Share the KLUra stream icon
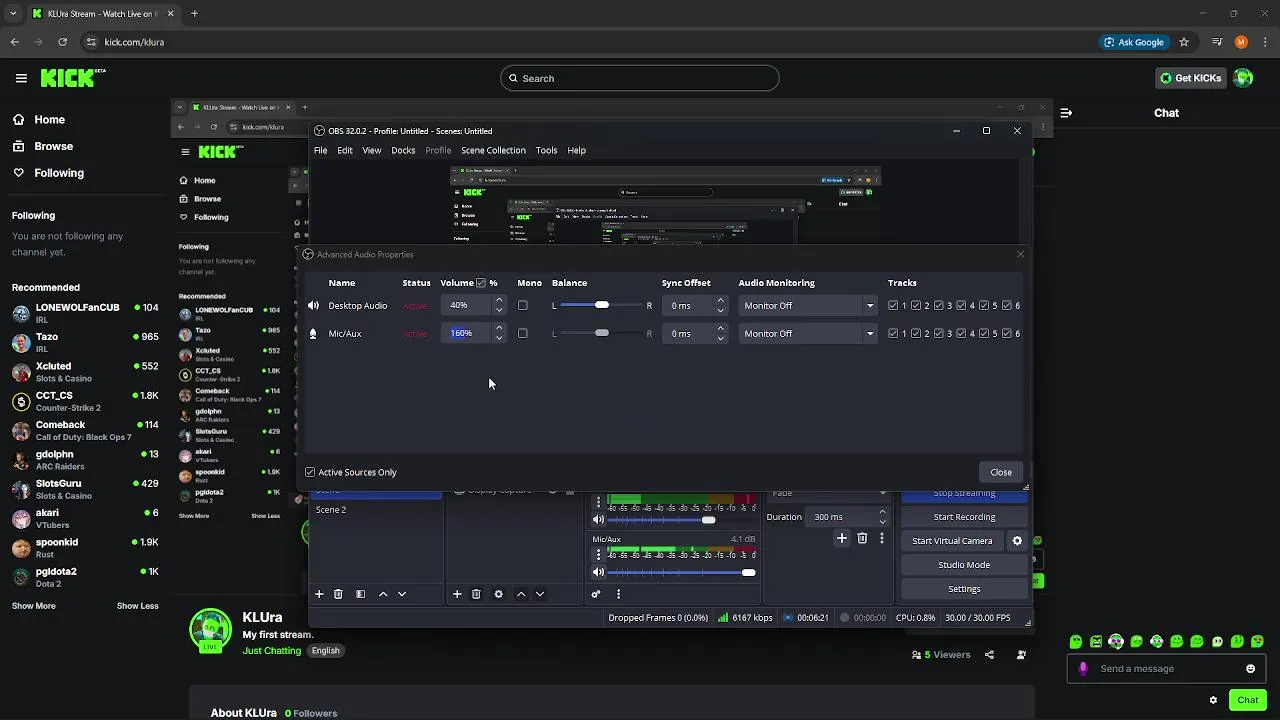Viewport: 1280px width, 720px height. click(x=989, y=655)
